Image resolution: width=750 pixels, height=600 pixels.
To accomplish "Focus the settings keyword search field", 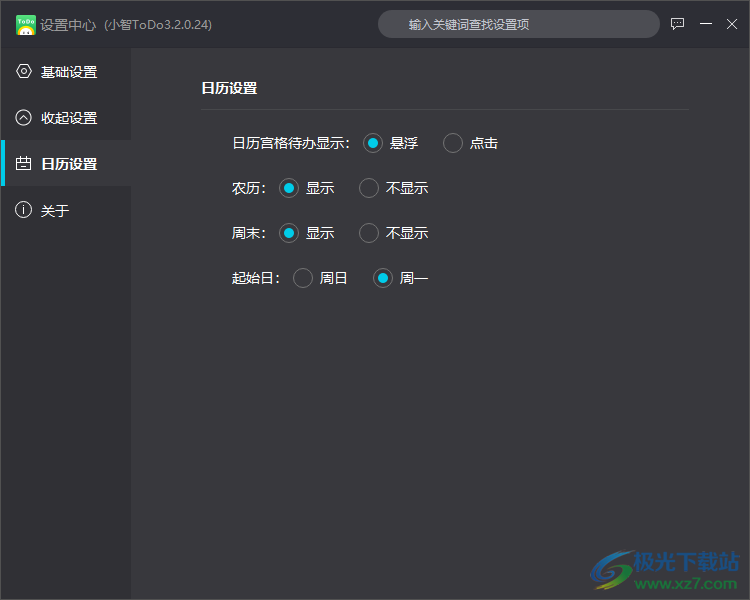I will pyautogui.click(x=519, y=24).
